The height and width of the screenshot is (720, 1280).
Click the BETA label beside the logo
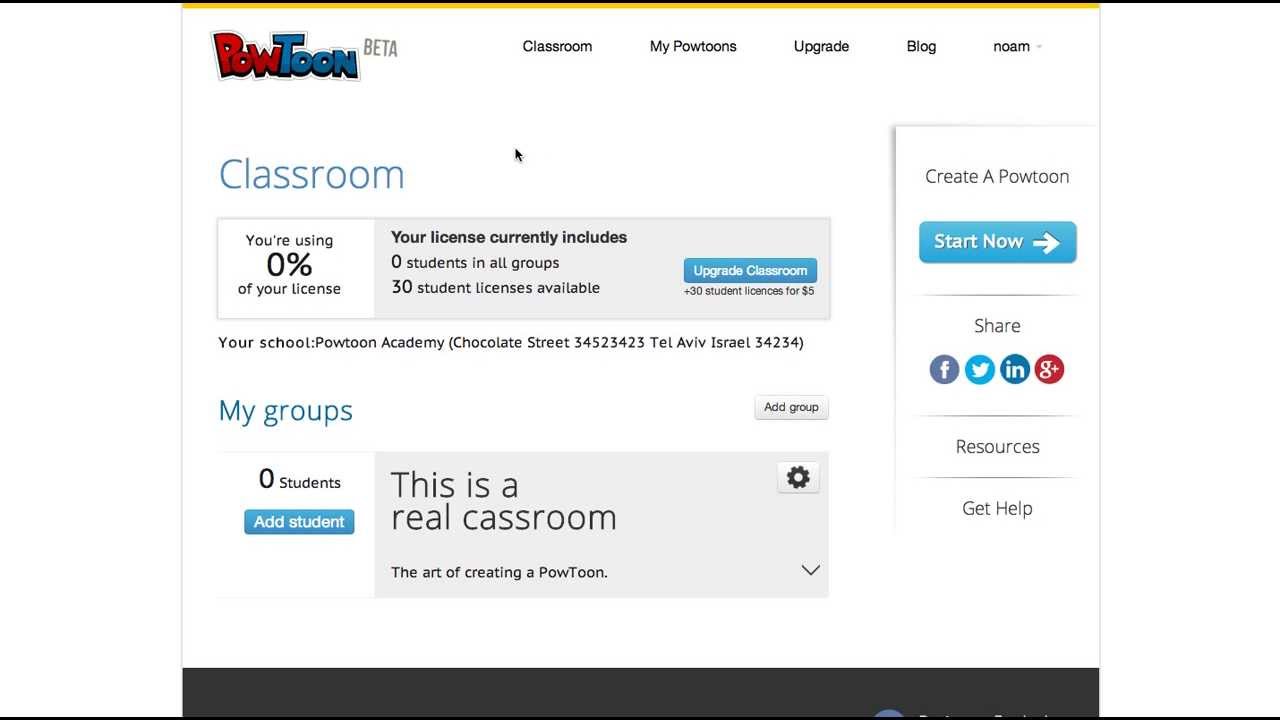380,48
